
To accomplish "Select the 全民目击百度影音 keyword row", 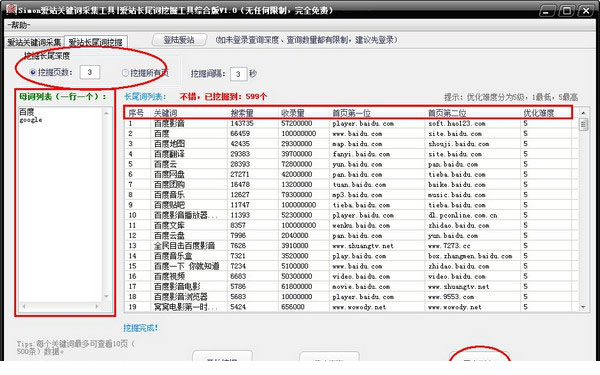I will tap(184, 246).
